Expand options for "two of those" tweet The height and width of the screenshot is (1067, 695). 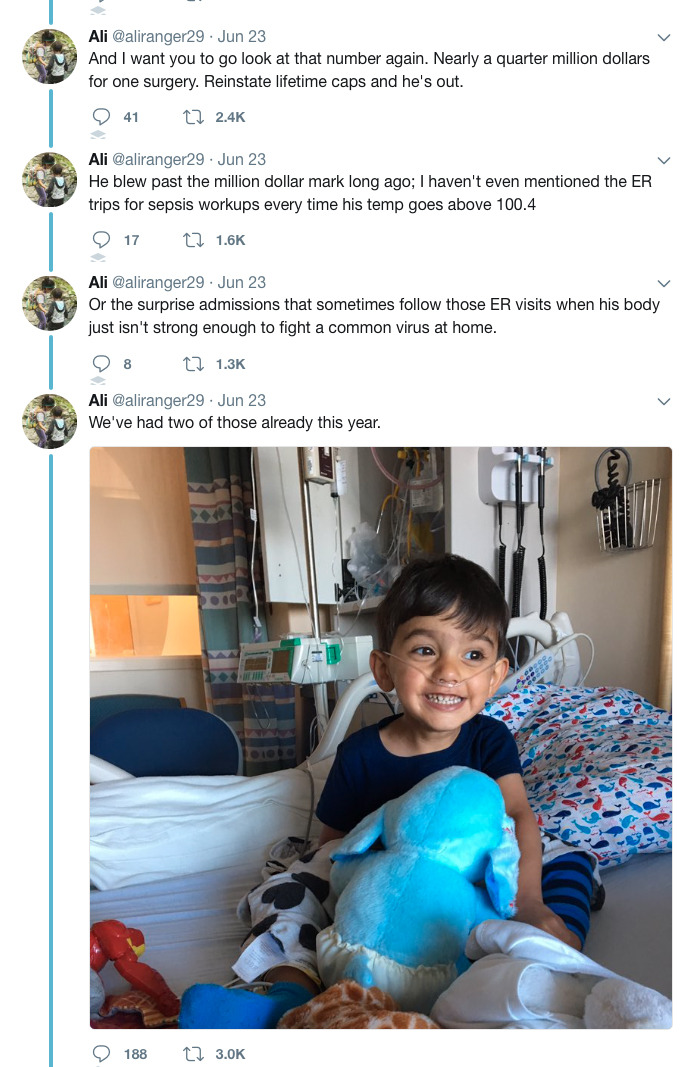point(664,401)
